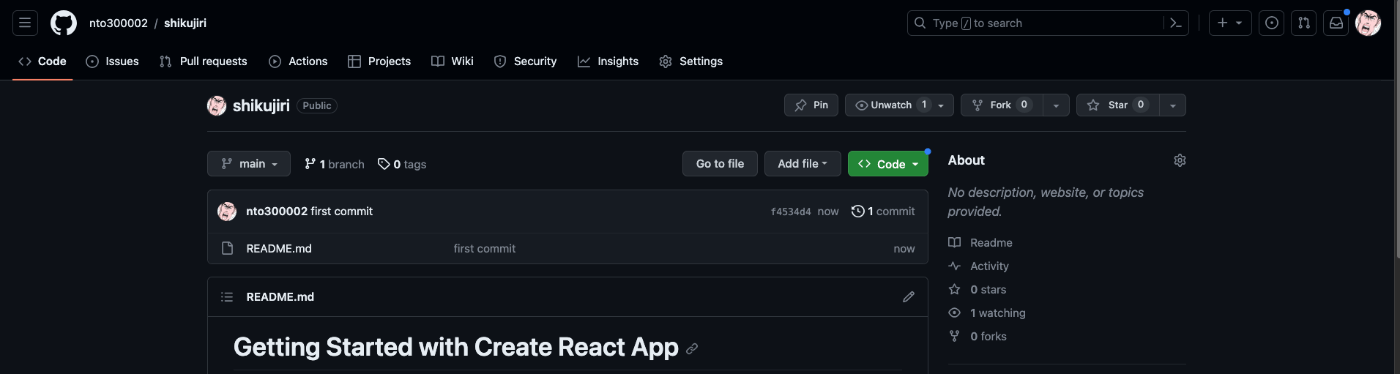Edit README with pencil icon
This screenshot has width=1400, height=374.
tap(909, 297)
